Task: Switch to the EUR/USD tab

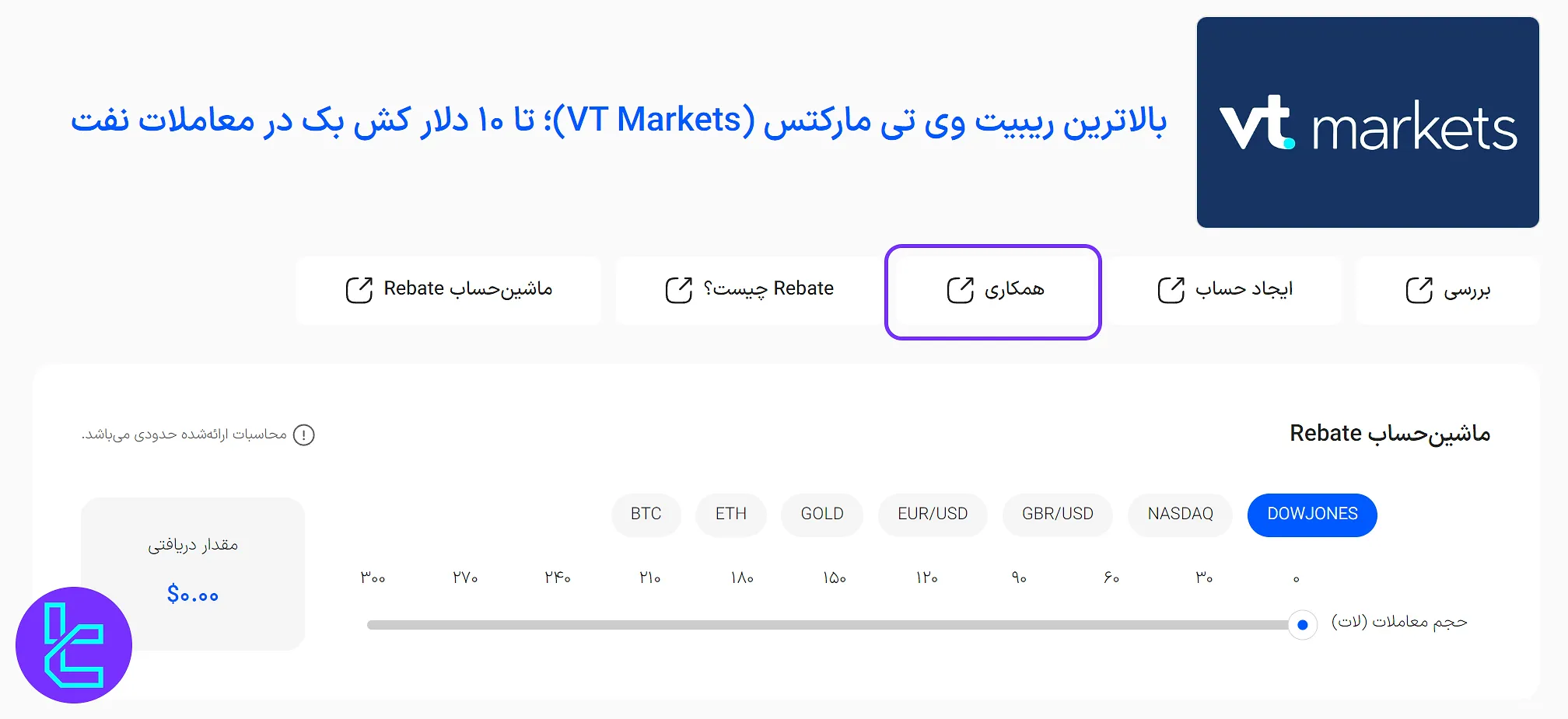Action: [933, 515]
